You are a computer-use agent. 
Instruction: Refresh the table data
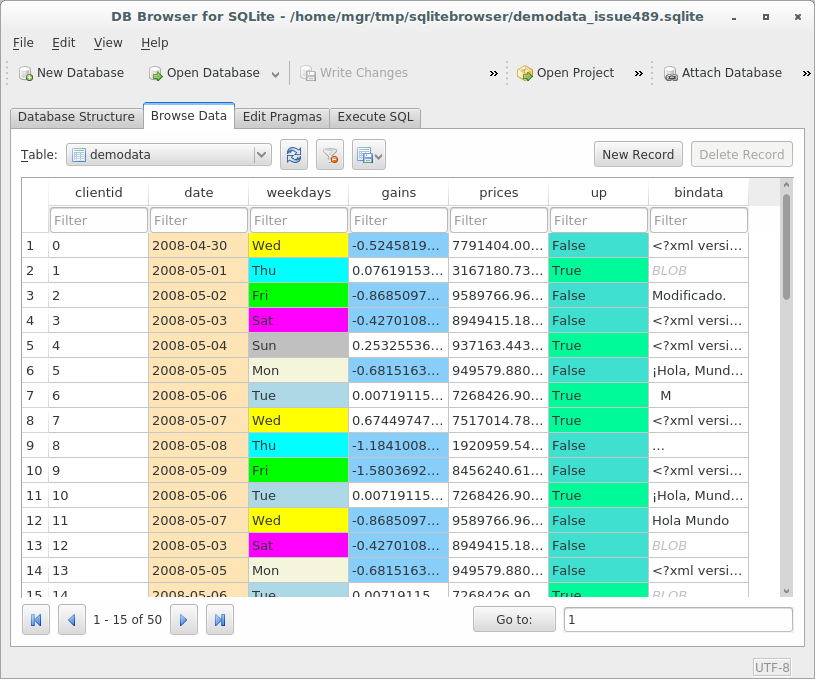(x=294, y=154)
